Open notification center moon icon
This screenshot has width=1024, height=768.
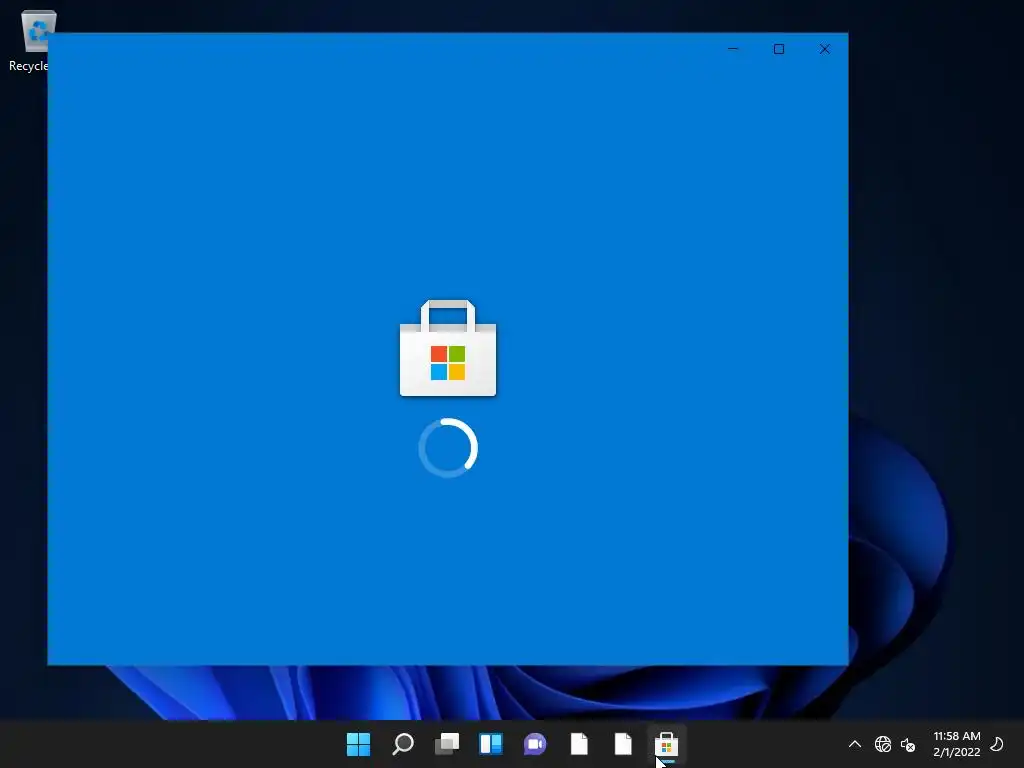(x=997, y=744)
